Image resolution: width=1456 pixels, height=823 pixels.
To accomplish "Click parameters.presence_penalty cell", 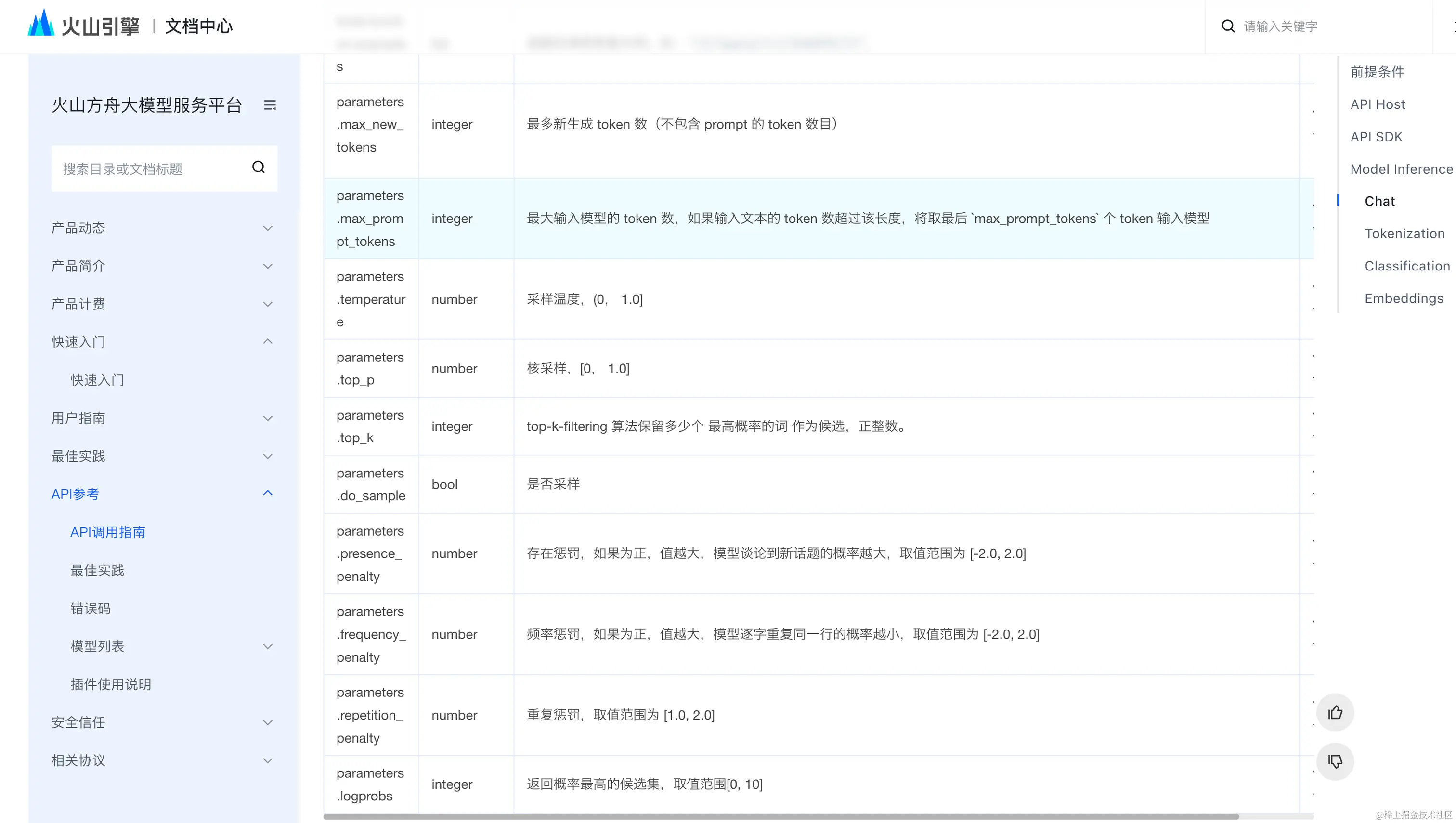I will coord(371,554).
